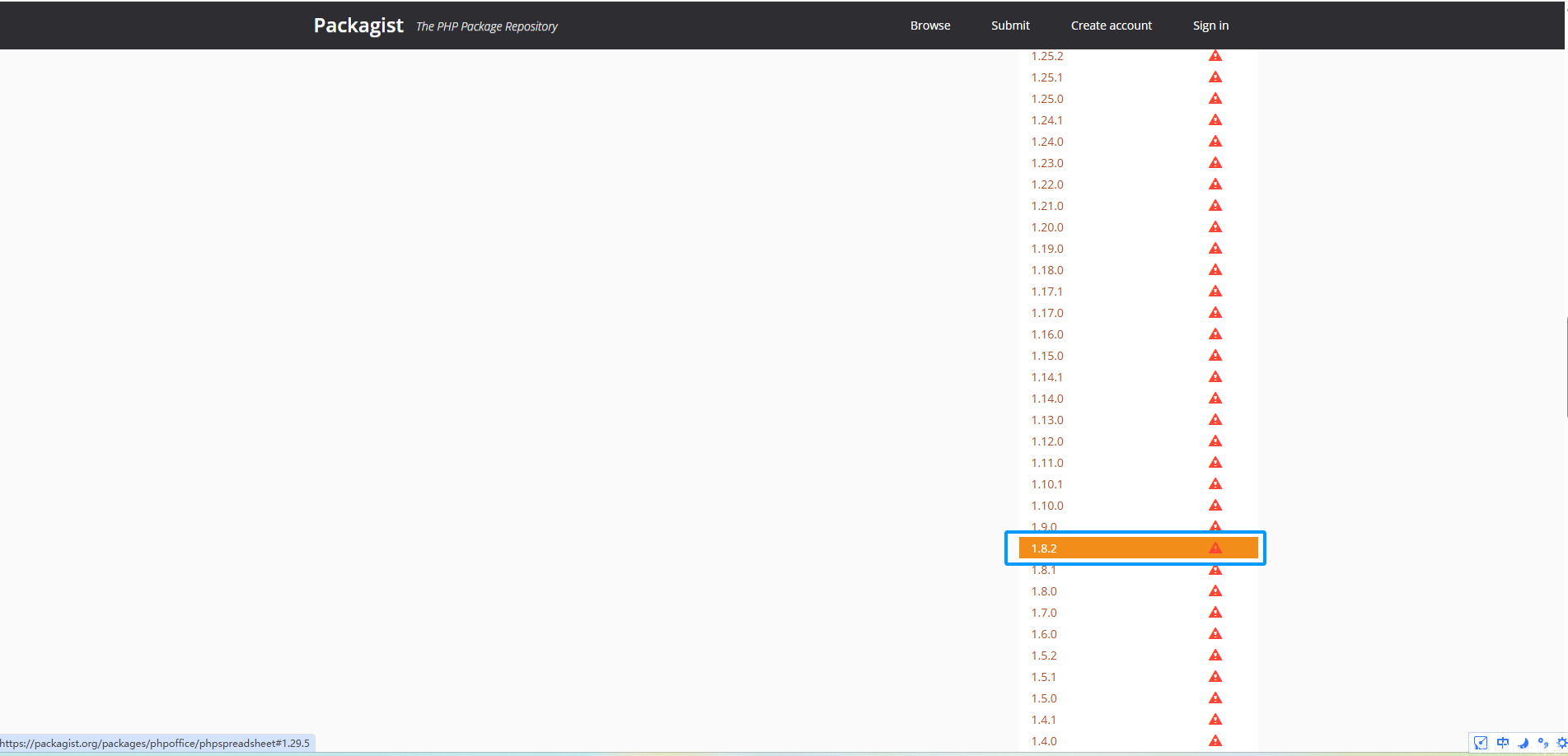Click the warning triangle next to version 1.4.0
This screenshot has height=756, width=1568.
click(1216, 740)
